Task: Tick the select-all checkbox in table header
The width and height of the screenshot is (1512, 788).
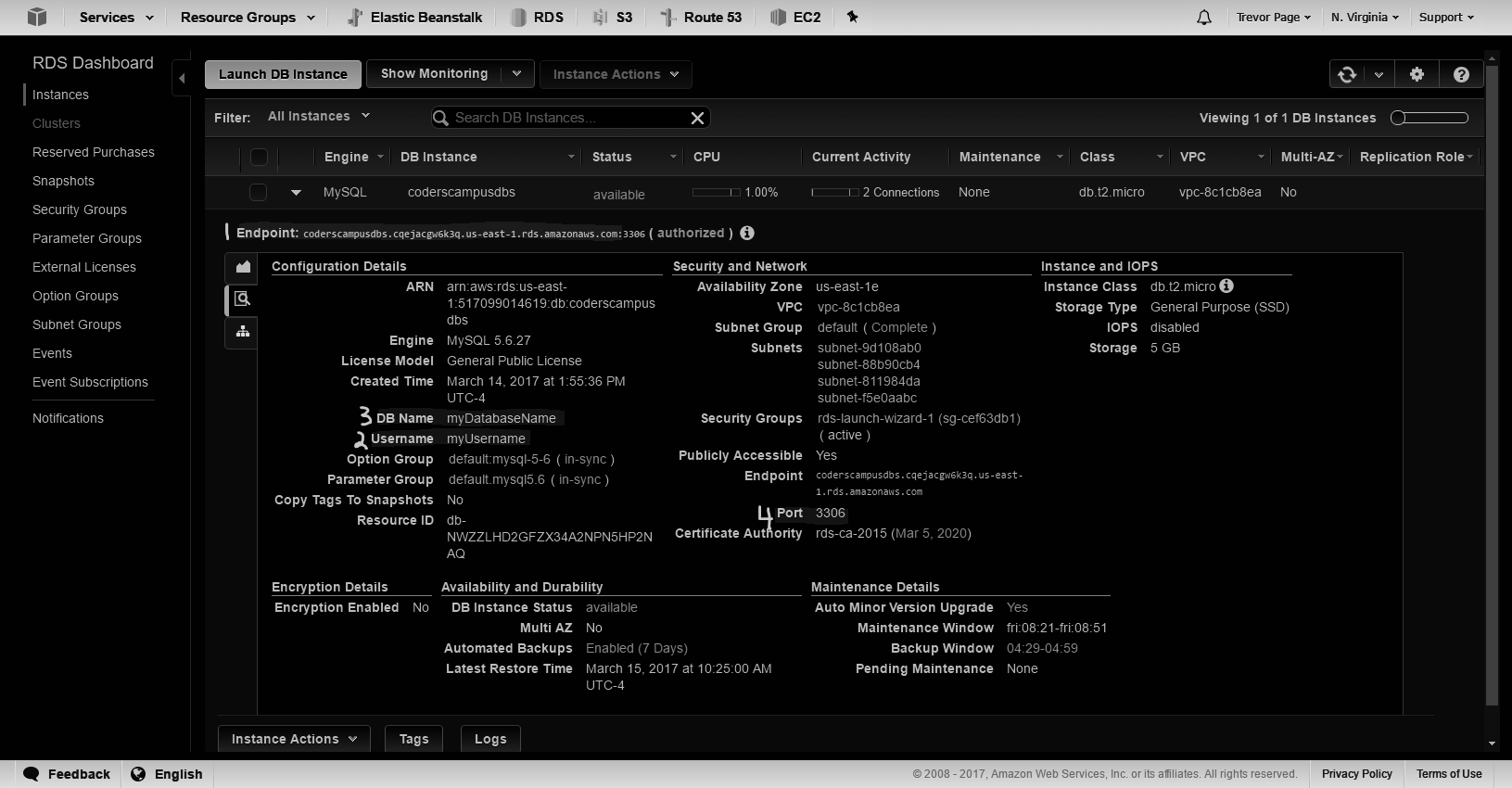Action: (x=259, y=157)
